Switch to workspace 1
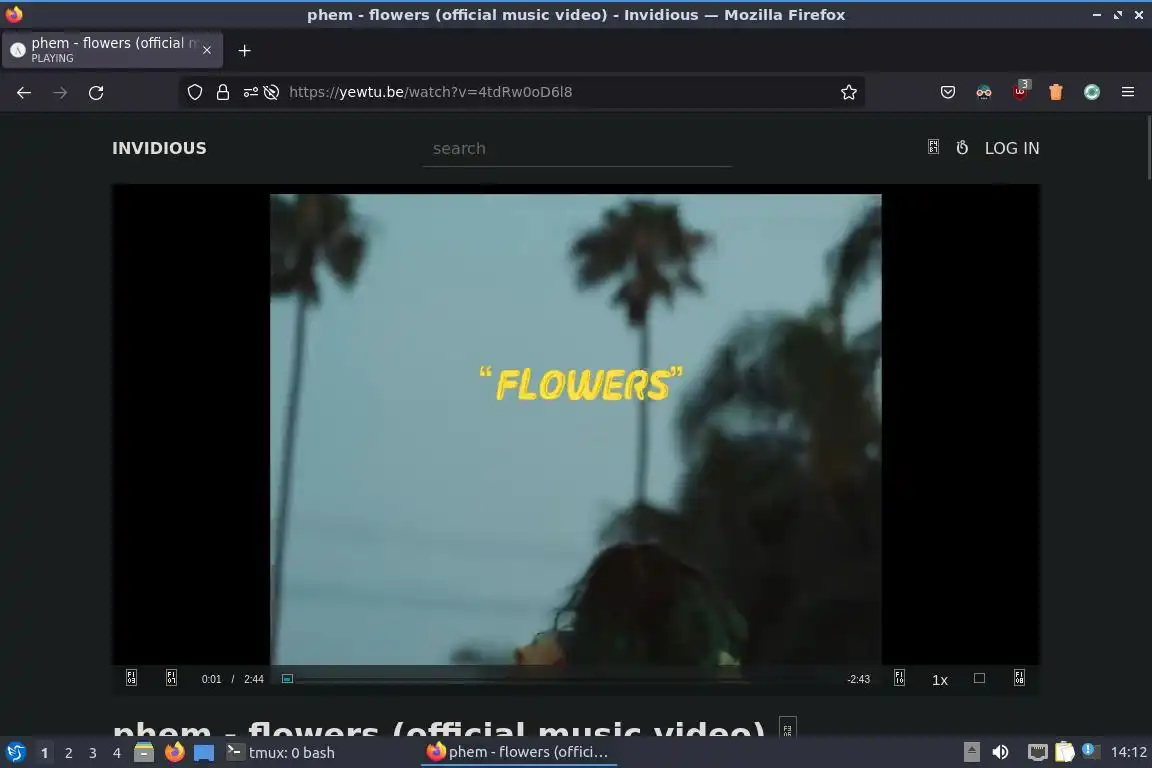The width and height of the screenshot is (1152, 768). pyautogui.click(x=45, y=753)
